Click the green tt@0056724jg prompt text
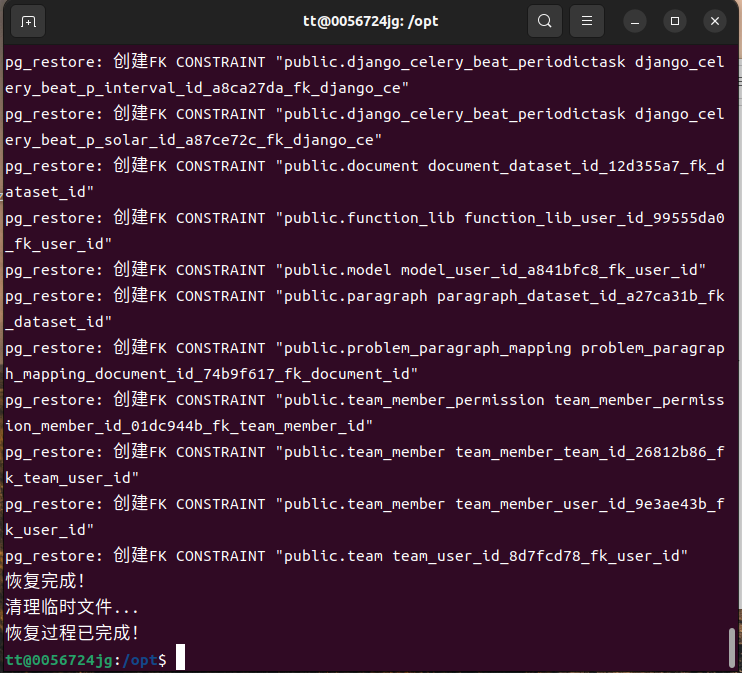742x673 pixels. click(x=60, y=660)
